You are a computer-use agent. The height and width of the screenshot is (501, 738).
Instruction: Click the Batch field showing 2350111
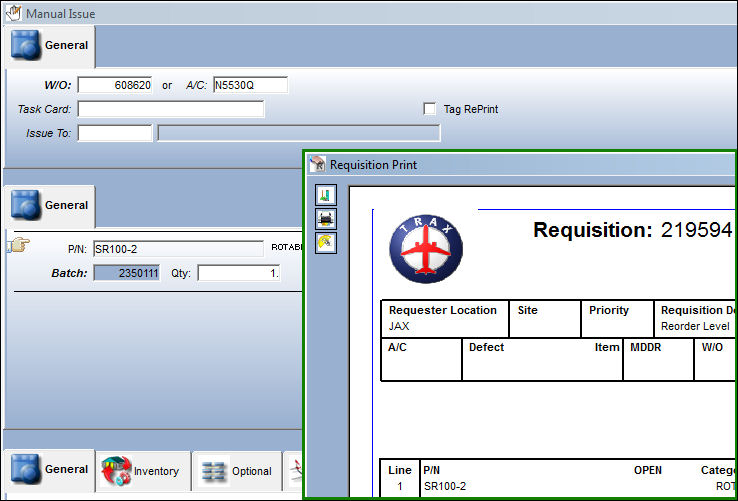pos(127,273)
